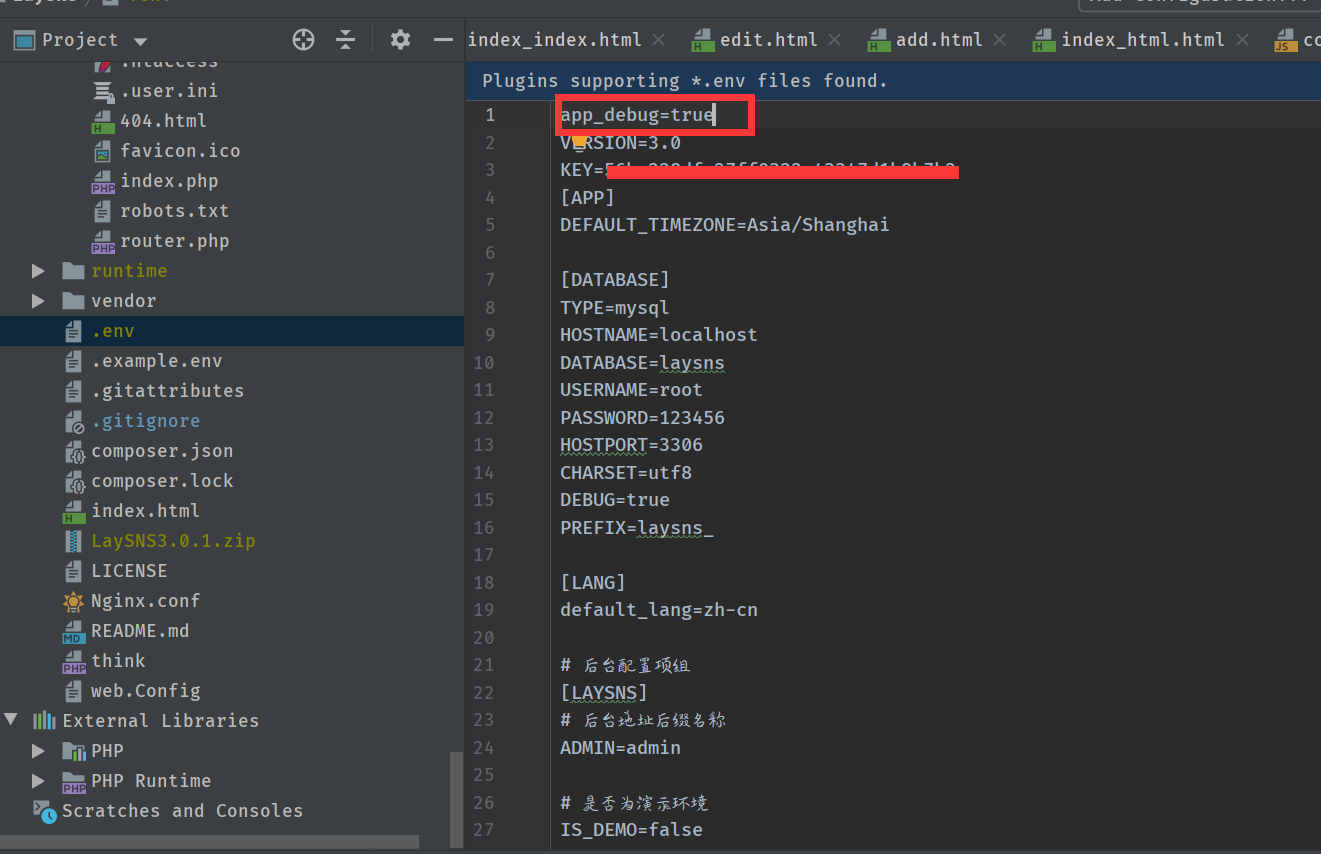This screenshot has width=1321, height=854.
Task: Click the IS_DEMO=false line
Action: (x=631, y=830)
